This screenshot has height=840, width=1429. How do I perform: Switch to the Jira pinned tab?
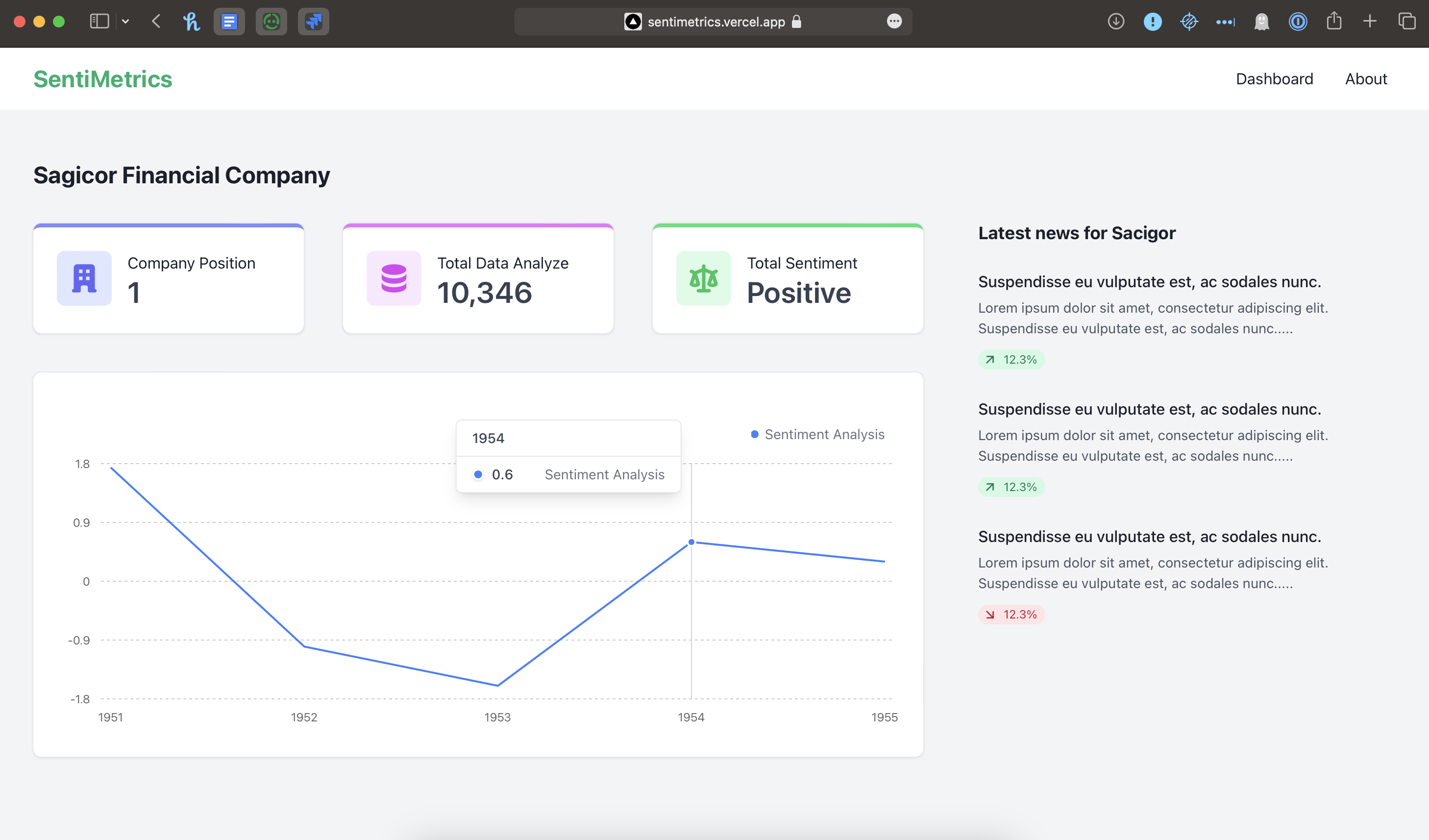coord(314,22)
